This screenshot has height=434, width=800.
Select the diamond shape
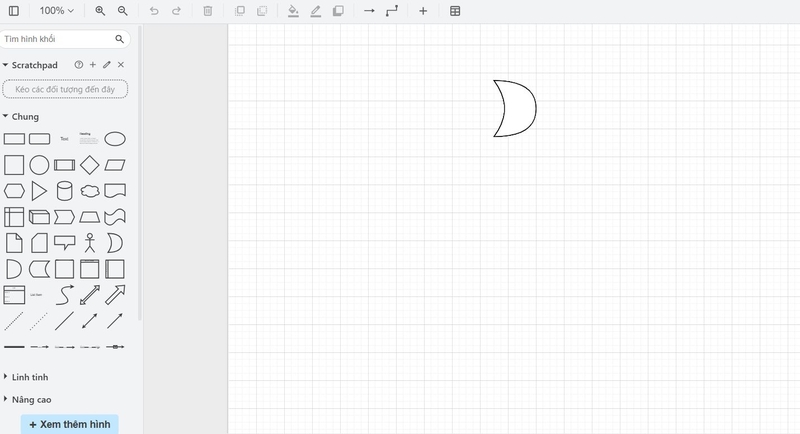pyautogui.click(x=90, y=165)
